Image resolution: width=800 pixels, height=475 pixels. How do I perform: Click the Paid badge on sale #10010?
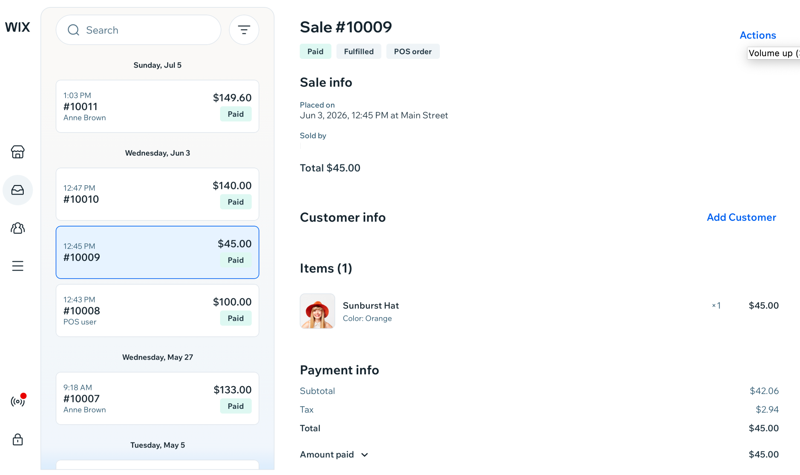click(x=236, y=202)
